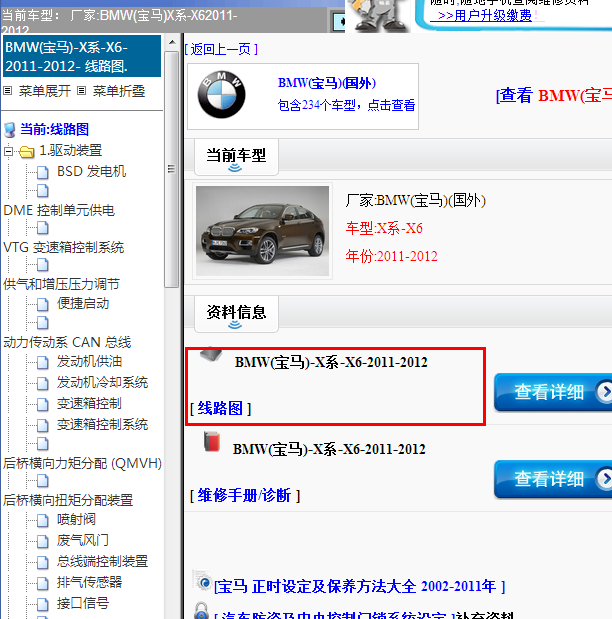Click 查看 BMW(宝马 link at right
The image size is (612, 619).
554,95
